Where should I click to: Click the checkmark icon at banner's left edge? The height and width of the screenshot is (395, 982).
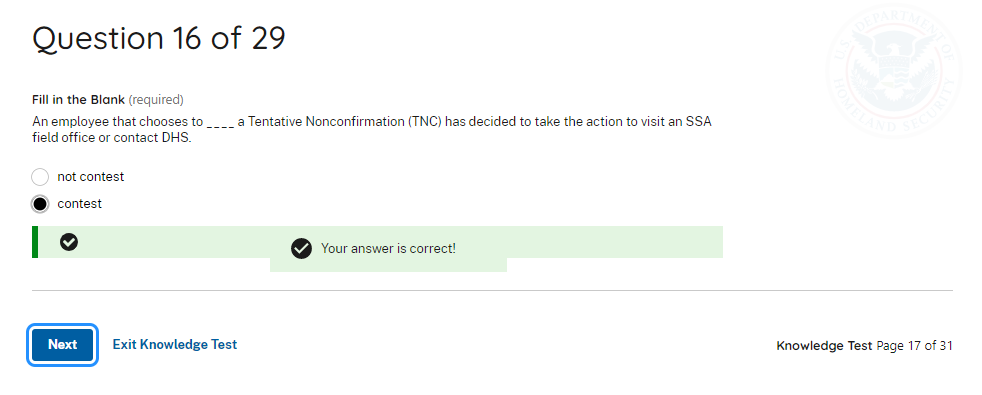69,242
